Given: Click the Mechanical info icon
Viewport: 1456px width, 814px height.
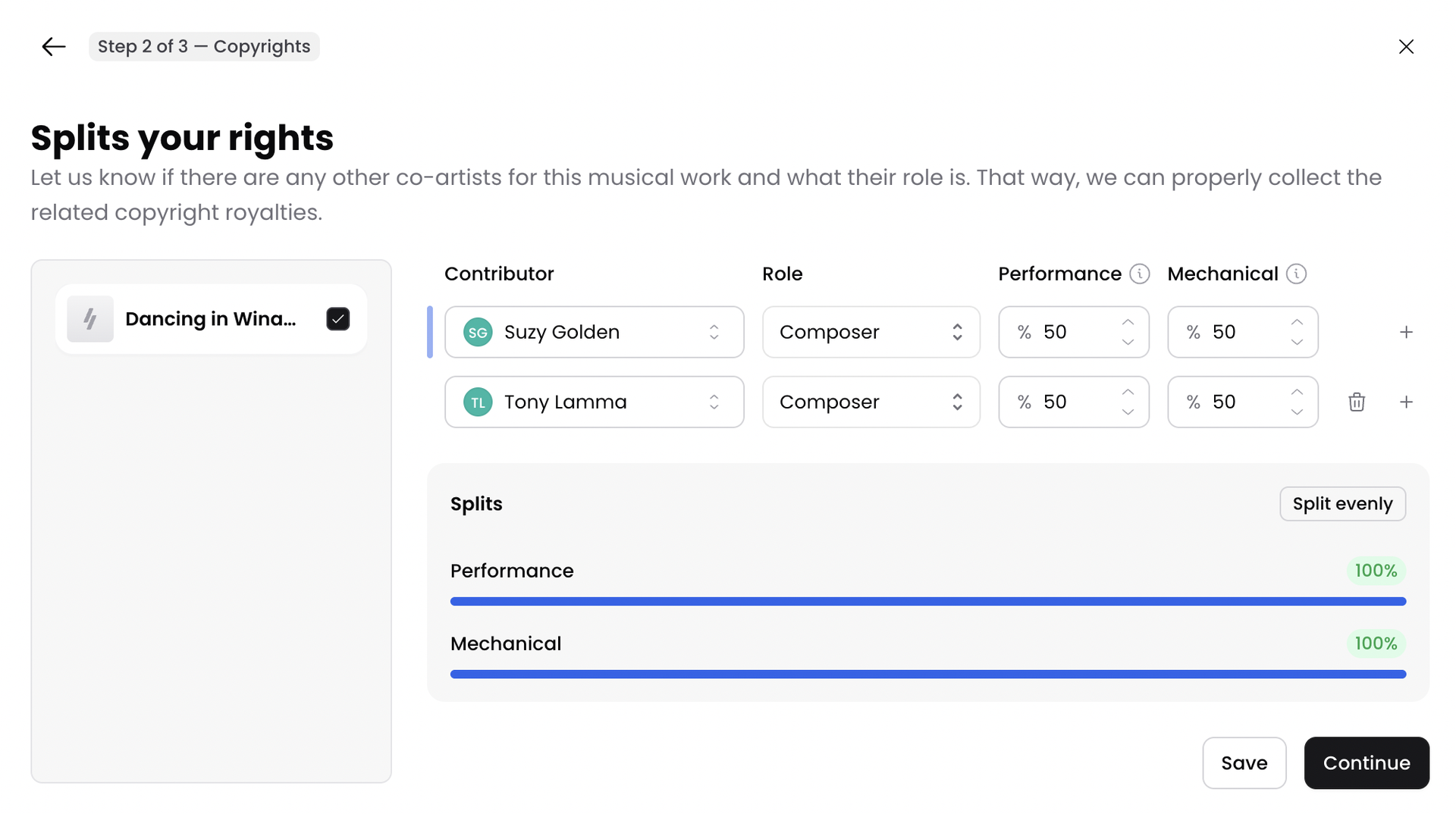Looking at the screenshot, I should tap(1296, 274).
